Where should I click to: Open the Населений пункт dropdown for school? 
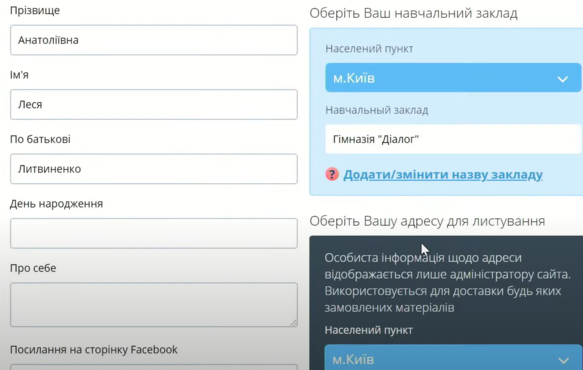point(453,78)
